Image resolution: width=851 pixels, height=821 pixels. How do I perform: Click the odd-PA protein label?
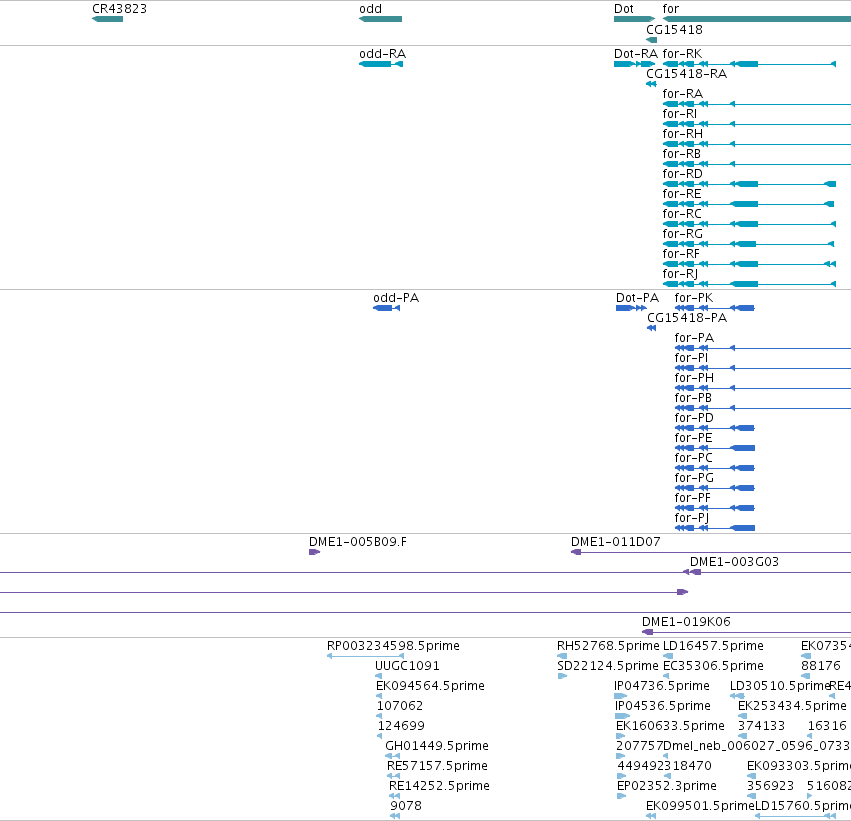396,298
